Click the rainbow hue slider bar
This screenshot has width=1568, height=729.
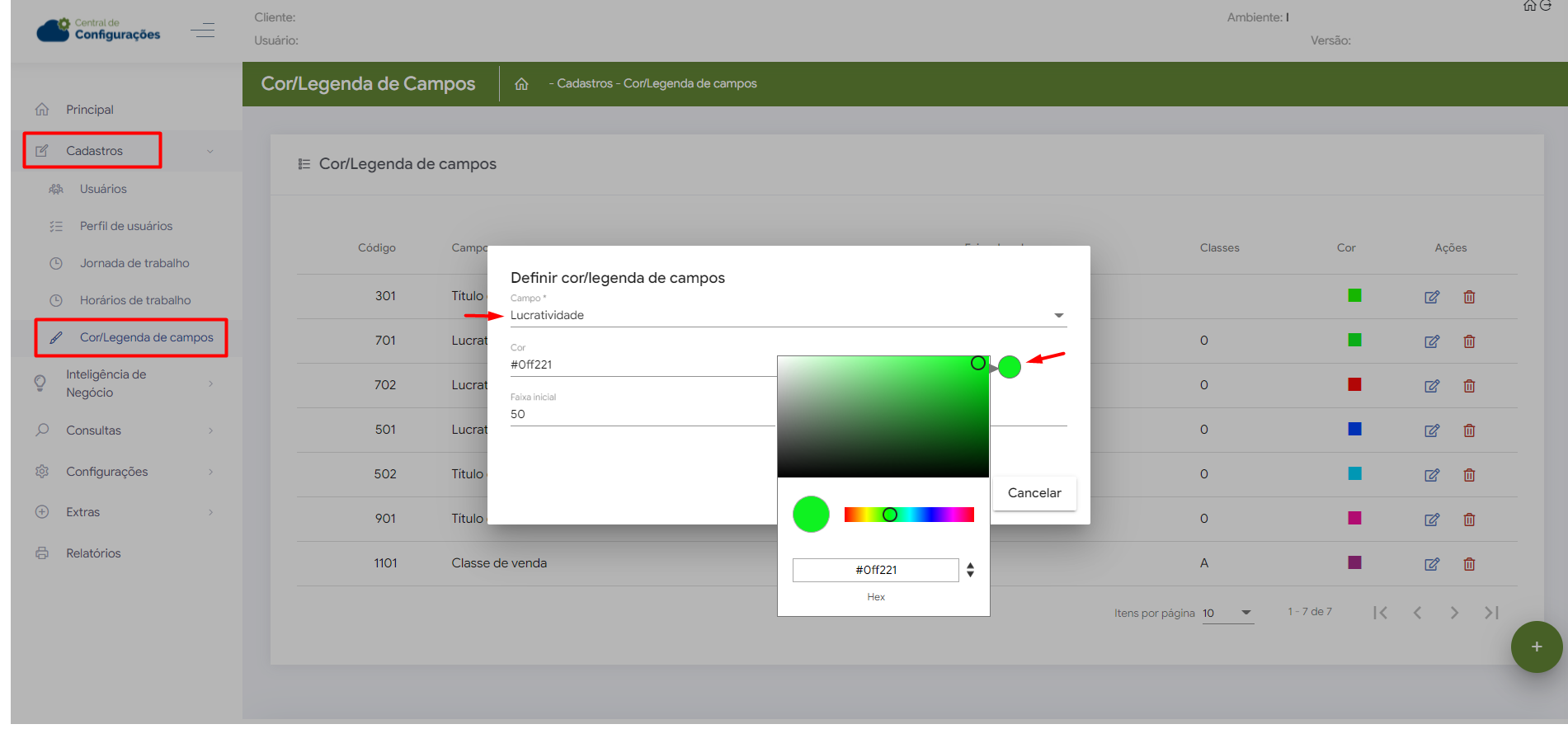coord(909,515)
